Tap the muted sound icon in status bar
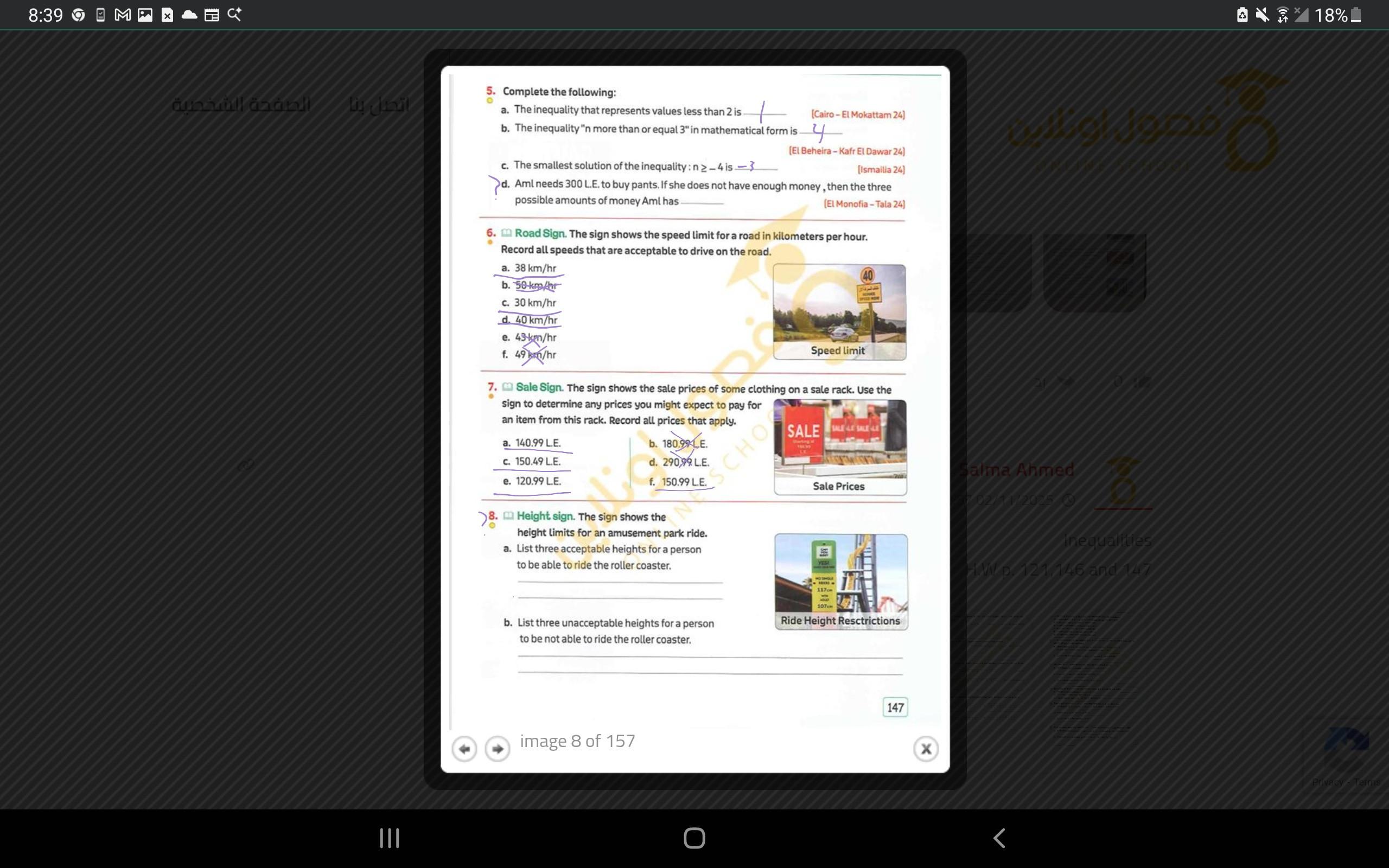Viewport: 1389px width, 868px height. (x=1262, y=15)
